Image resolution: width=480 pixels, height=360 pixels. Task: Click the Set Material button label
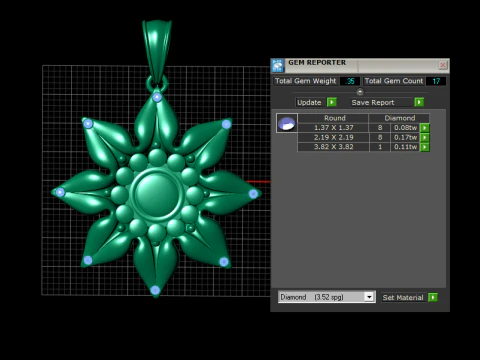[403, 297]
